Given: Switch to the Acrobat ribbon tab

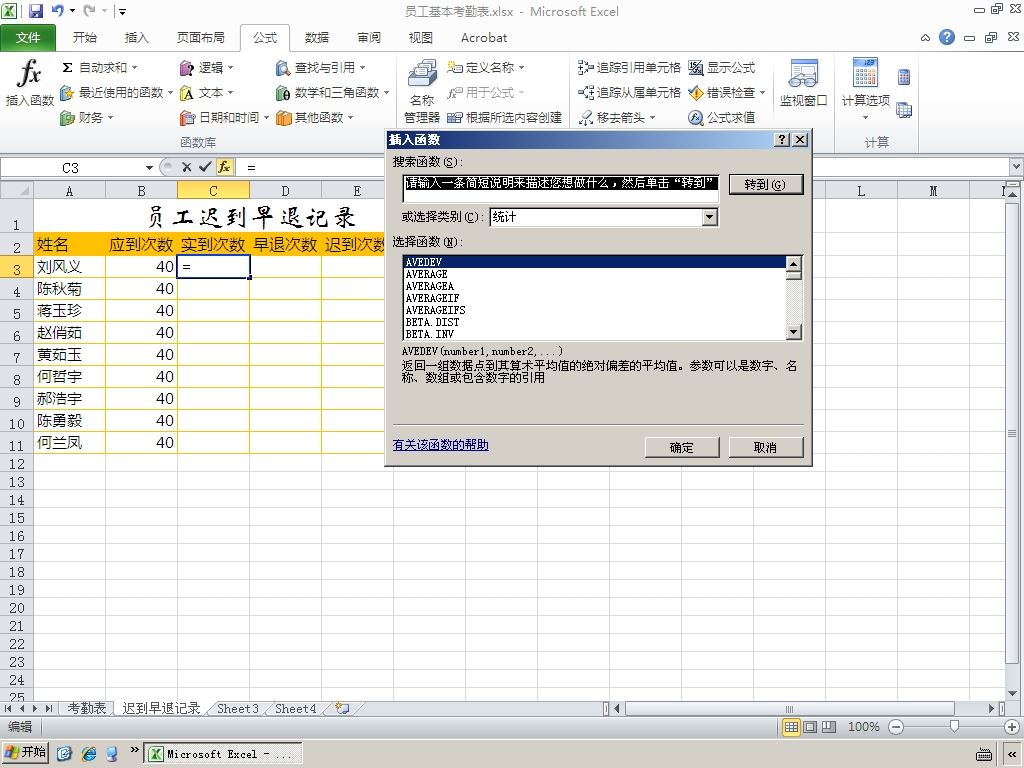Looking at the screenshot, I should point(484,38).
